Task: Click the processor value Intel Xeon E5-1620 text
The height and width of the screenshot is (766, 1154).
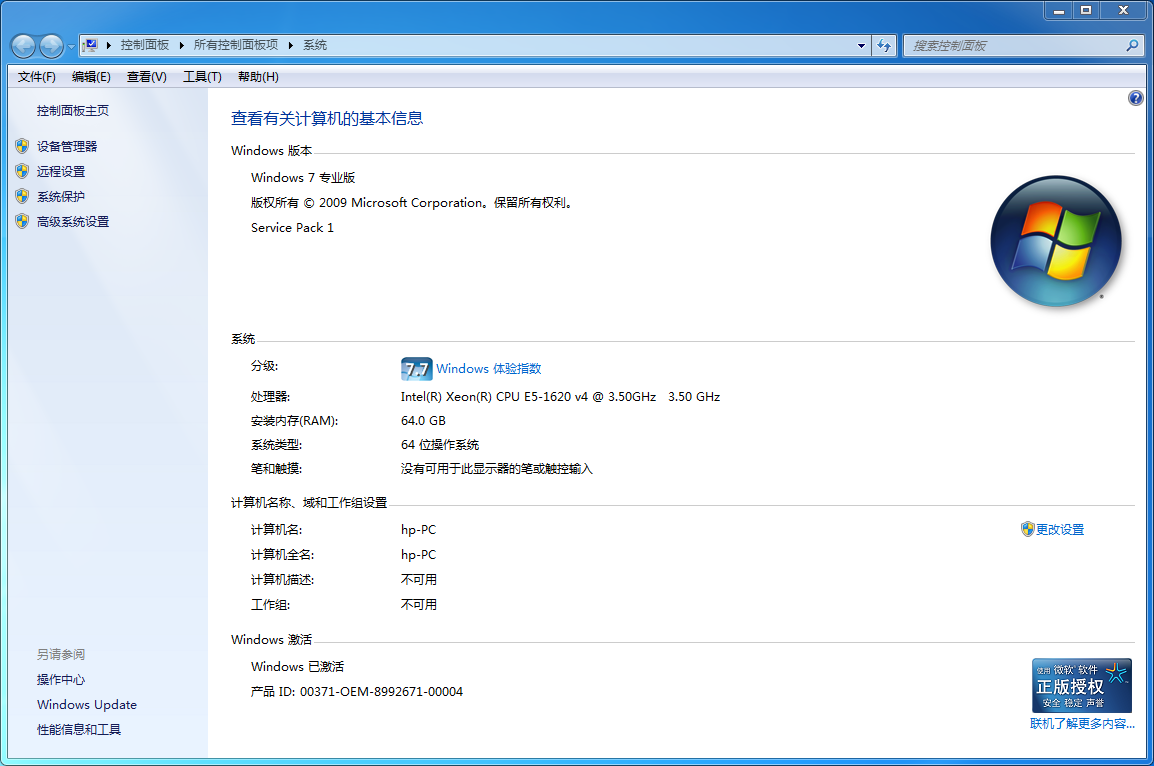Action: point(560,397)
